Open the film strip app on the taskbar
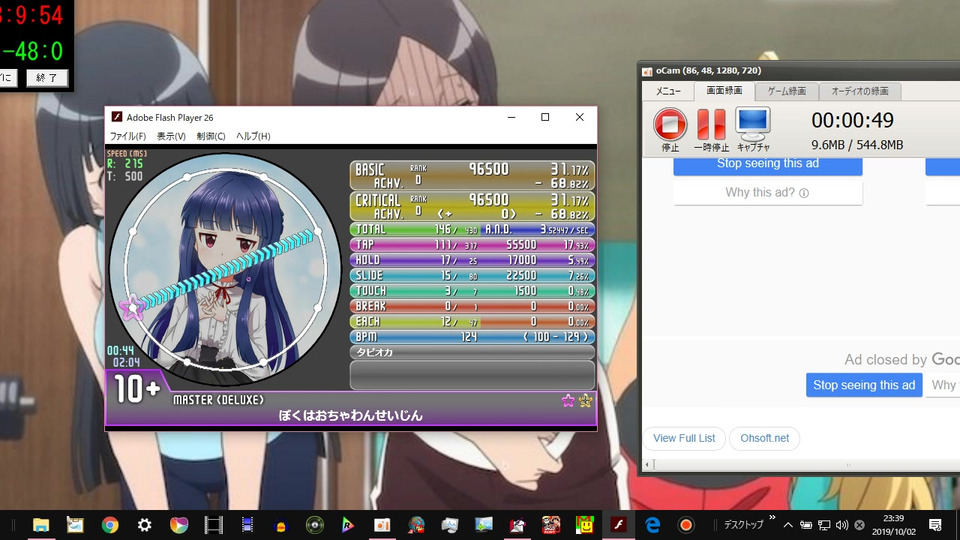 point(213,525)
